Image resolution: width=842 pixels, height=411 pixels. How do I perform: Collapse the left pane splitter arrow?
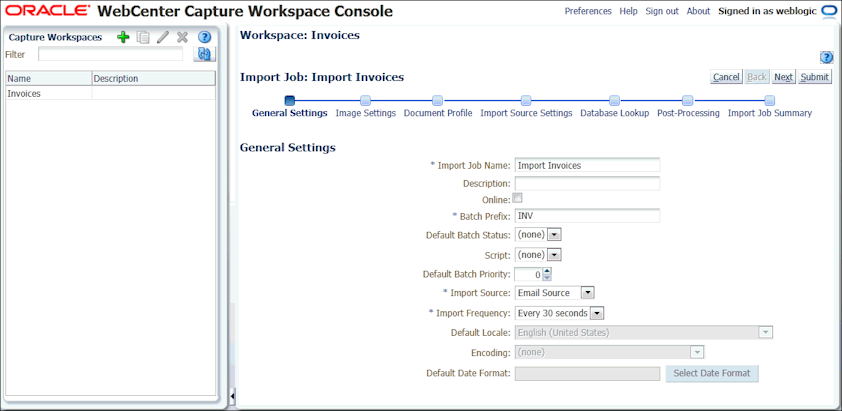click(232, 396)
